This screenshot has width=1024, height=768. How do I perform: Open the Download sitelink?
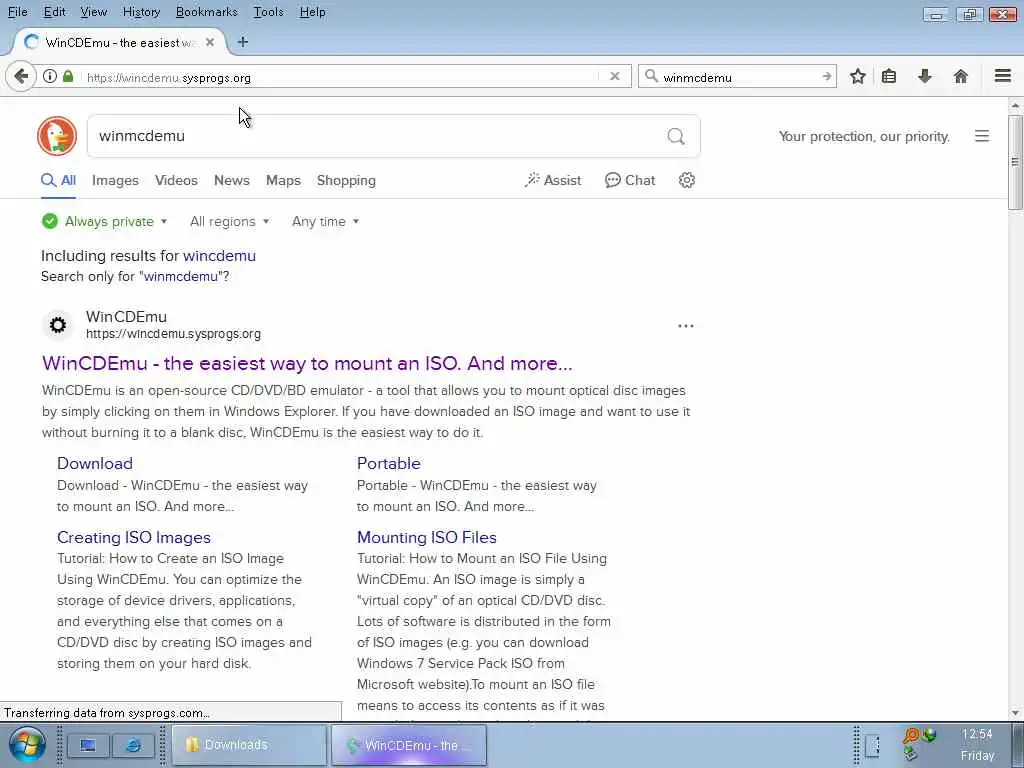point(95,463)
